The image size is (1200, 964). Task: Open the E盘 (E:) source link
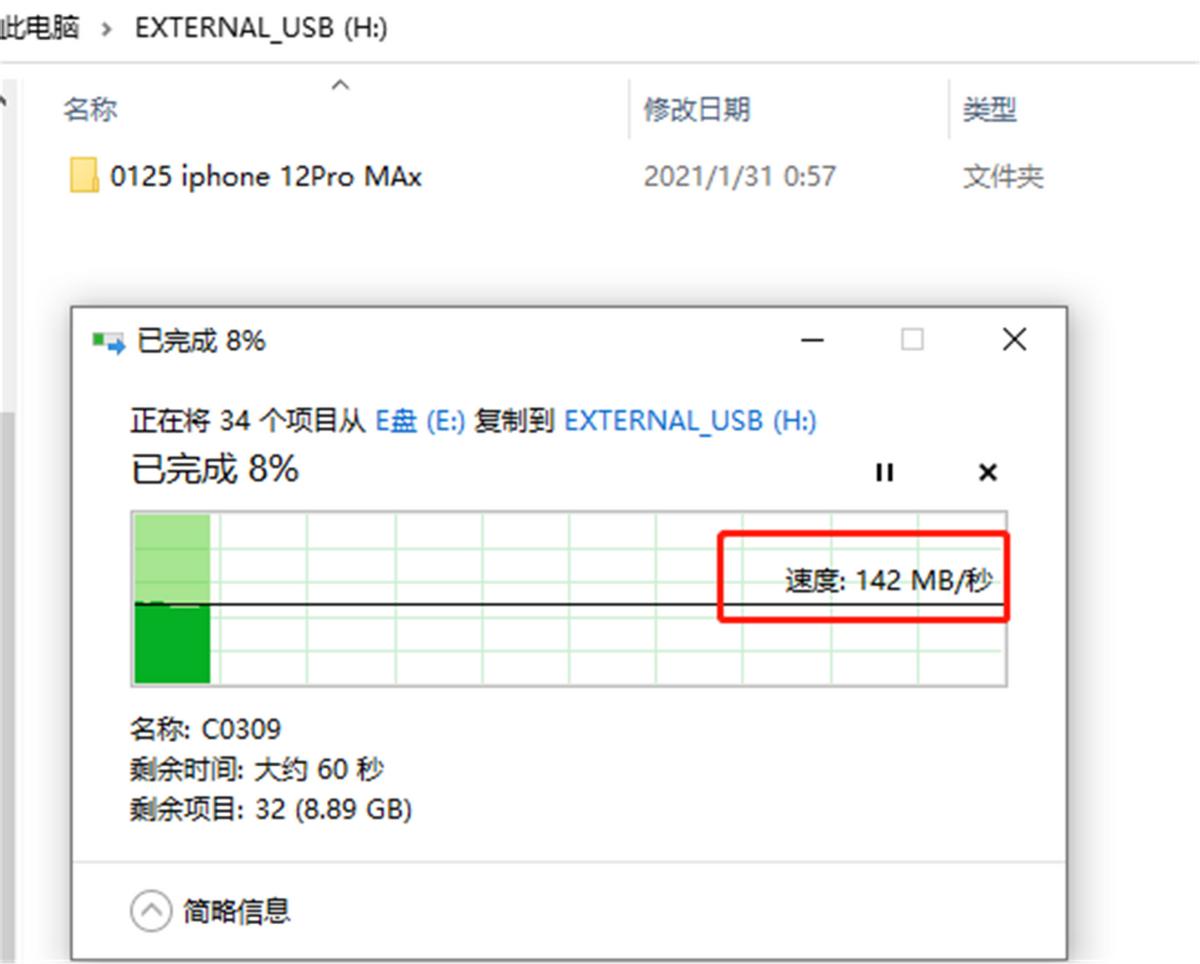click(420, 421)
